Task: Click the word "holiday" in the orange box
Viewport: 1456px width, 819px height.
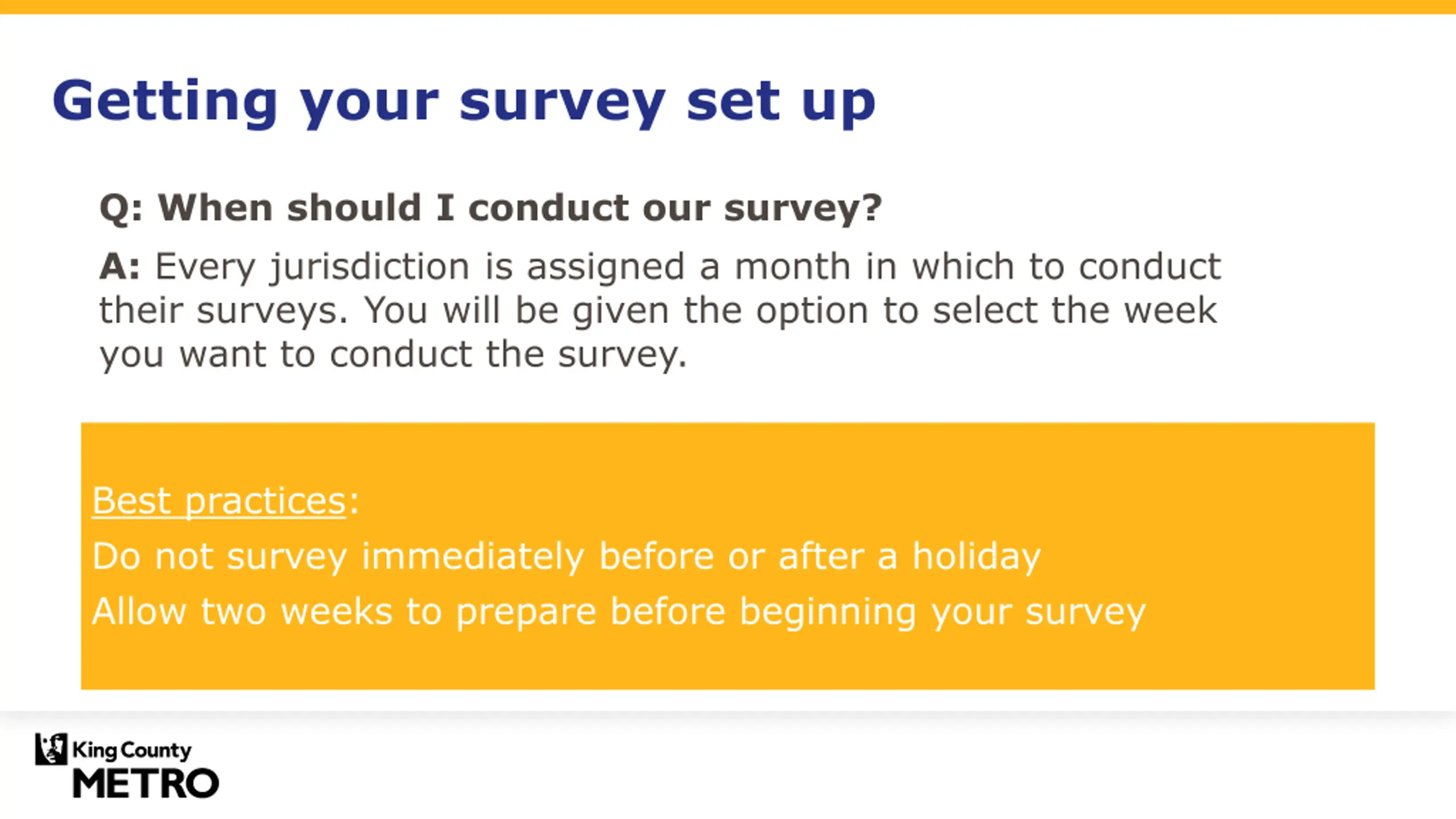Action: coord(977,557)
